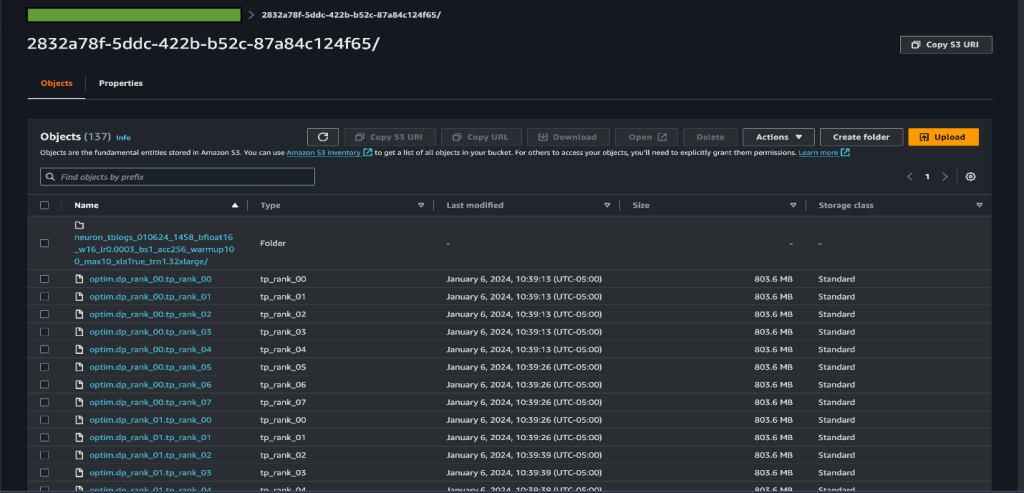The width and height of the screenshot is (1024, 493).
Task: Click the Create folder button
Action: click(861, 137)
